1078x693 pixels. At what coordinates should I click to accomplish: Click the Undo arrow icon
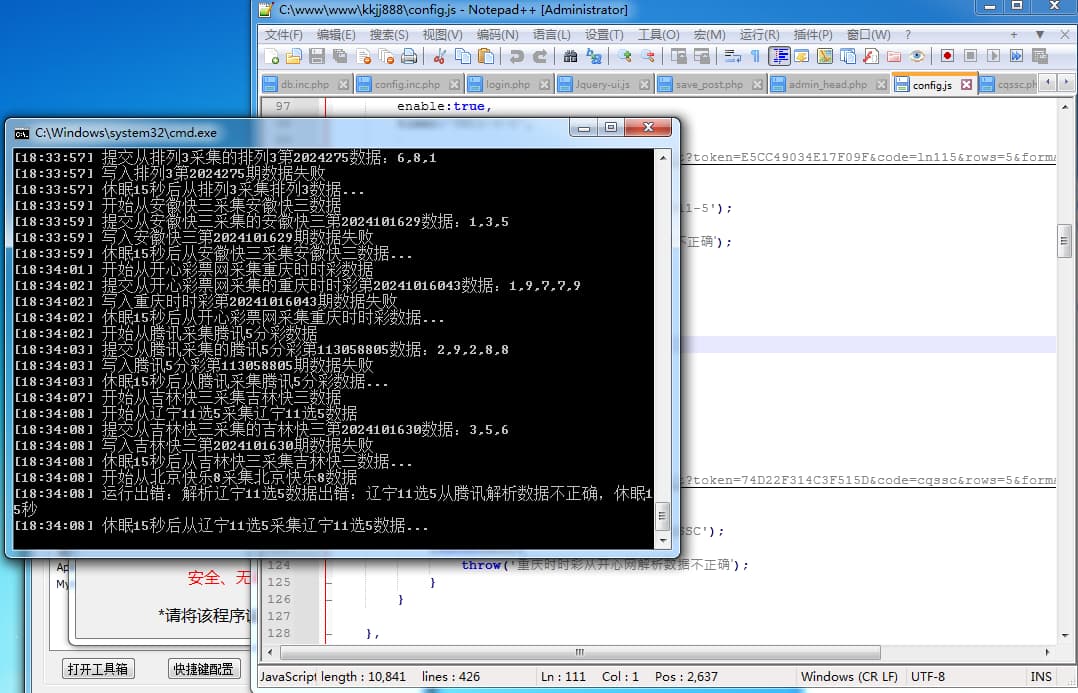[516, 57]
